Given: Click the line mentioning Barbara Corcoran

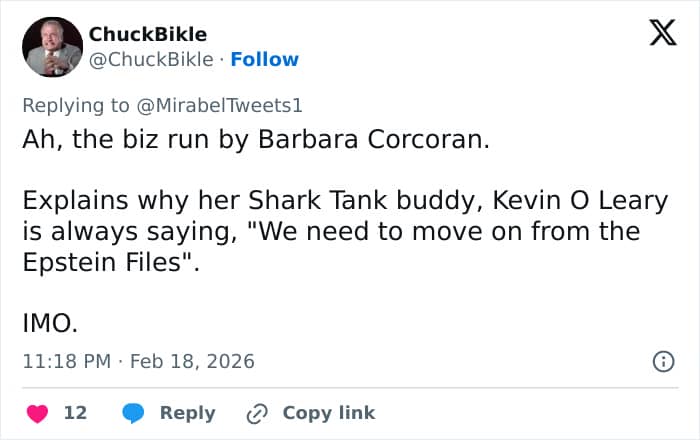Looking at the screenshot, I should click(x=257, y=138).
